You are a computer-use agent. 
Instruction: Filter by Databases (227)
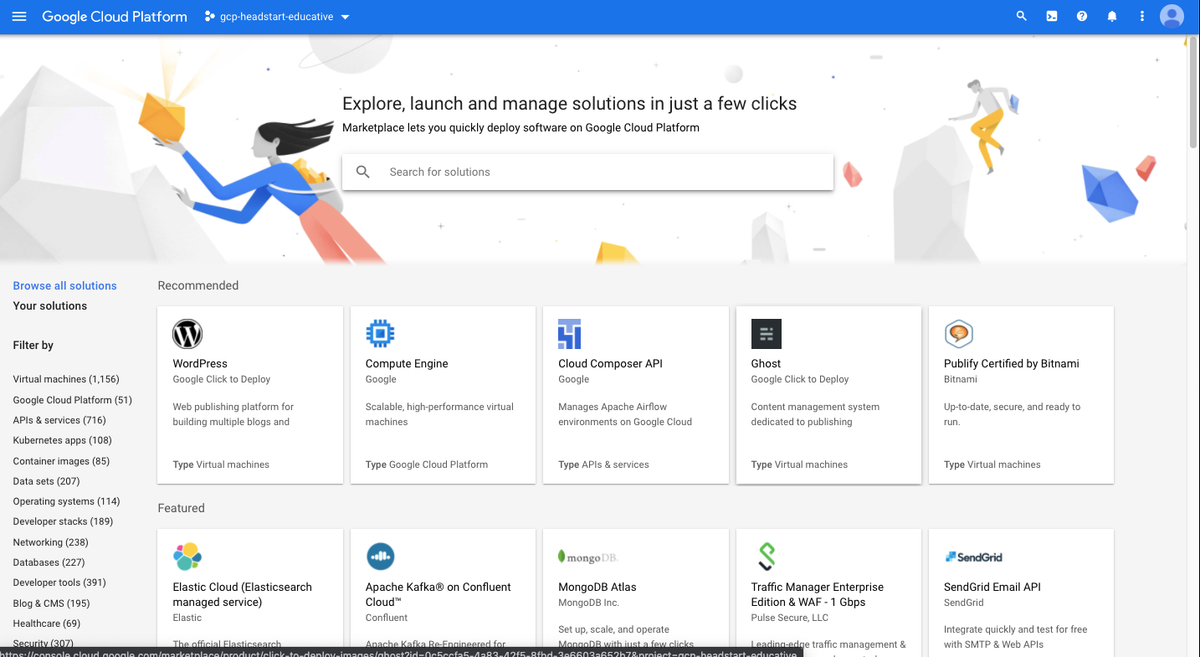(49, 562)
